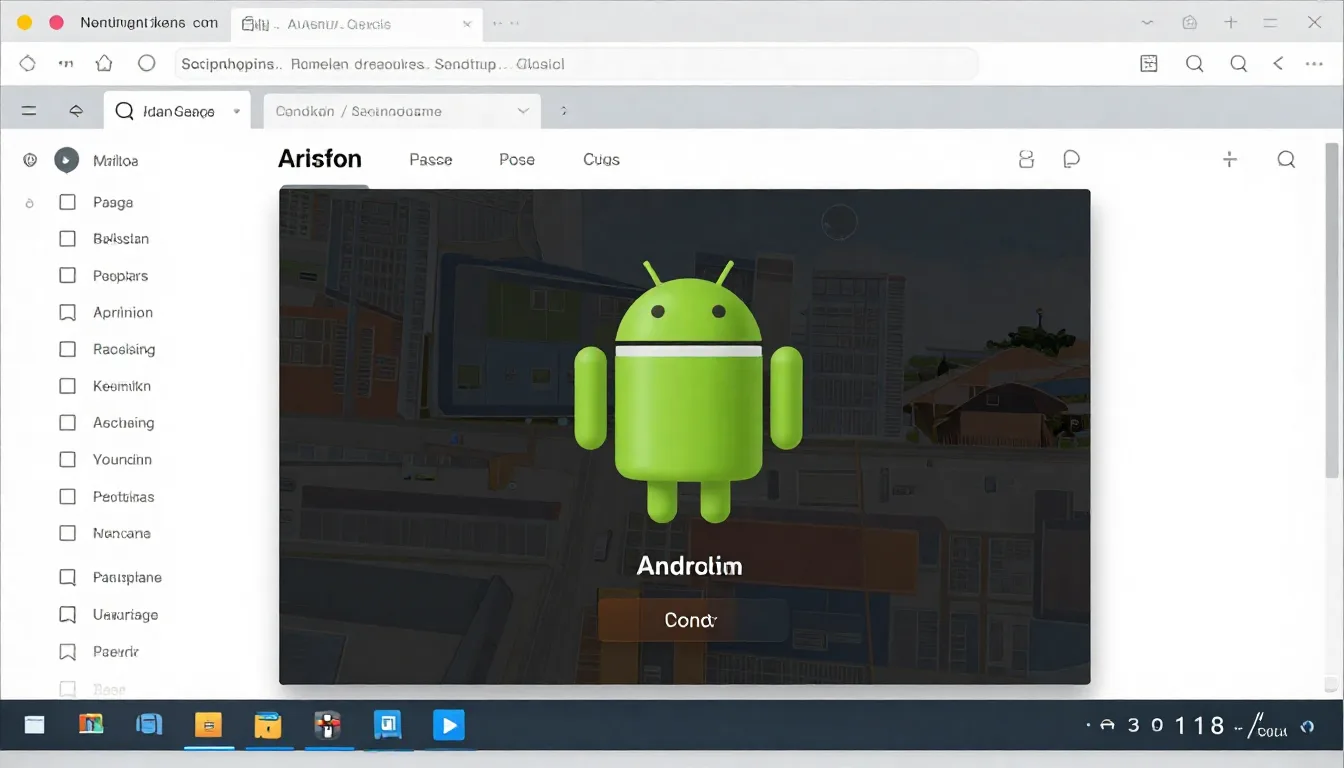The width and height of the screenshot is (1344, 768).
Task: Click the first taskbar window icon
Action: point(35,725)
